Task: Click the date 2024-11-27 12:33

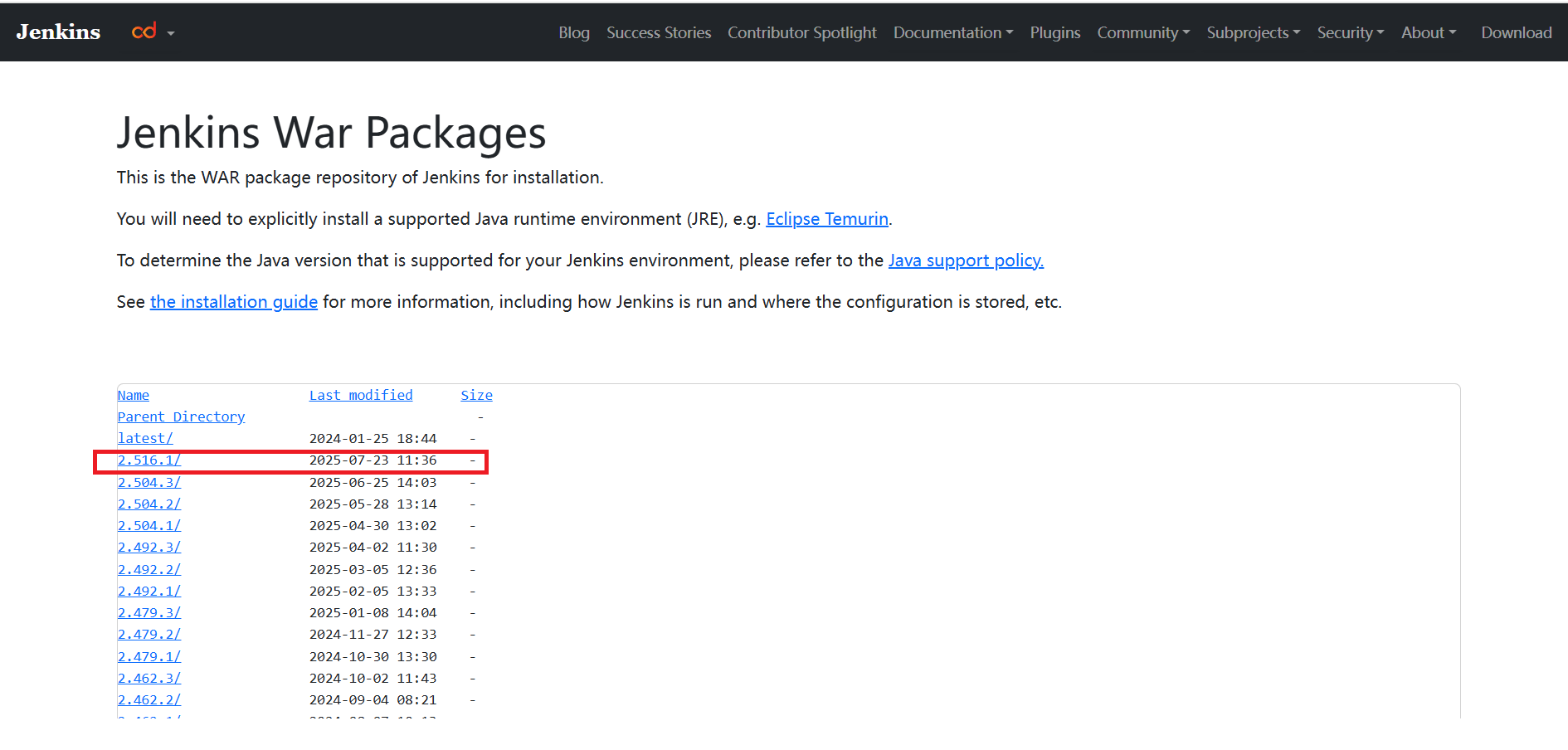Action: click(x=373, y=634)
